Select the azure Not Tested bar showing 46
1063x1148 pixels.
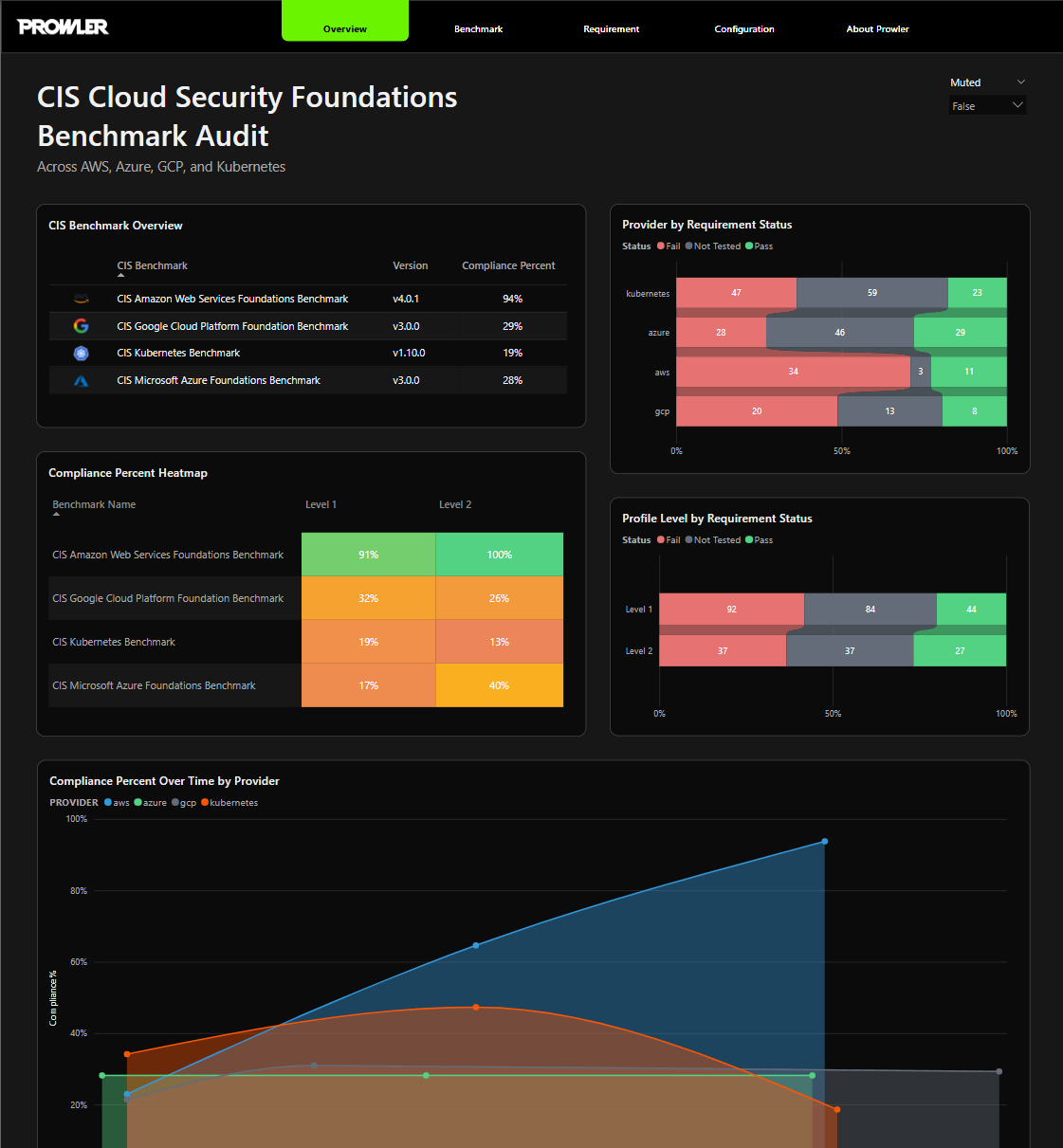pyautogui.click(x=840, y=333)
